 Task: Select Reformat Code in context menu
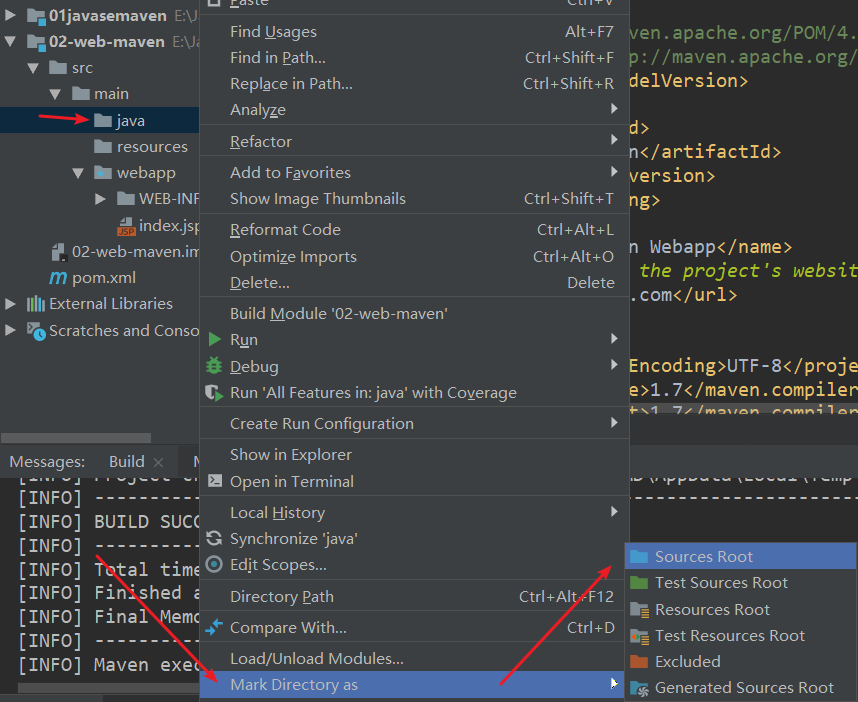click(x=285, y=230)
